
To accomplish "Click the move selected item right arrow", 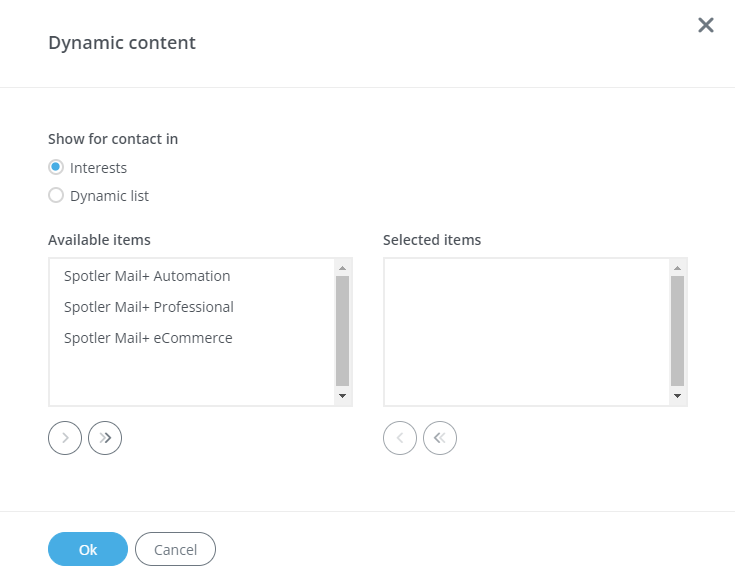I will 65,437.
